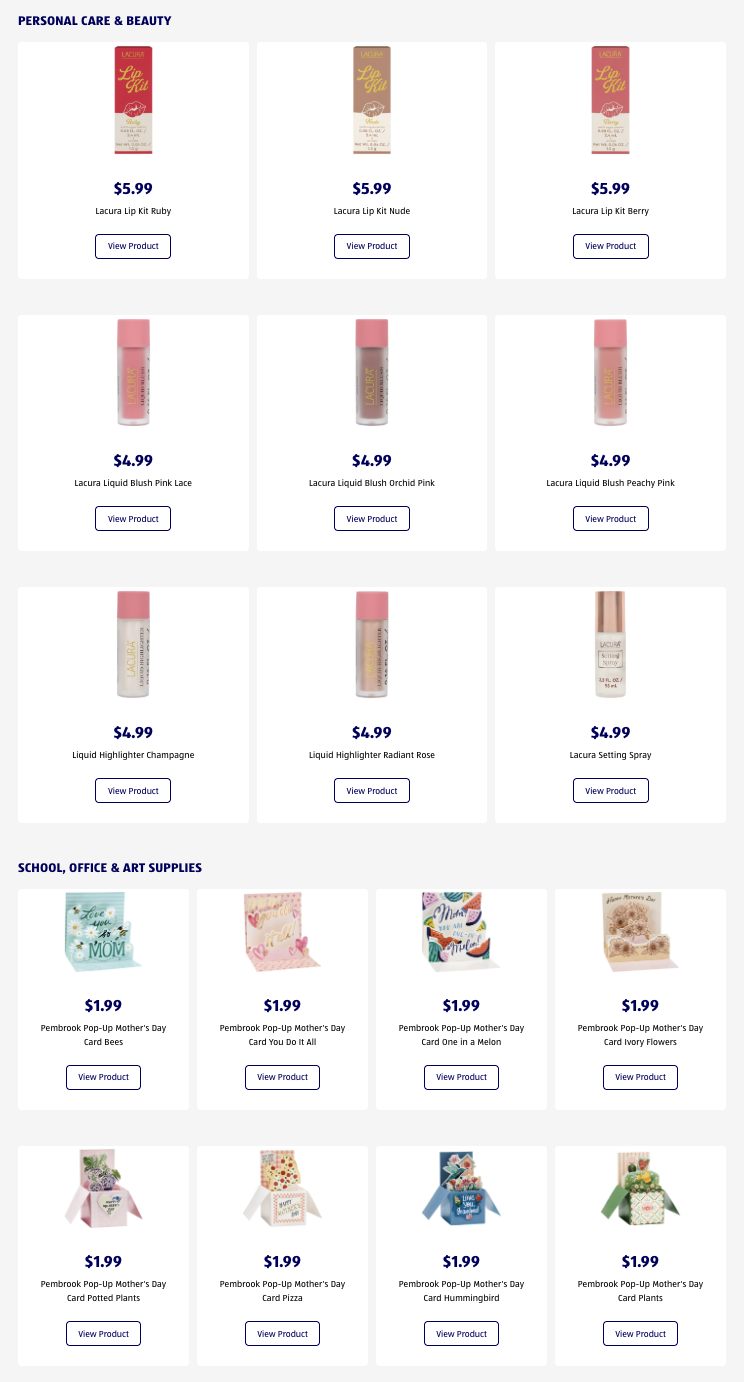This screenshot has width=744, height=1382.
Task: Click the Lacura Lip Kit Ruby product image
Action: coord(133,101)
